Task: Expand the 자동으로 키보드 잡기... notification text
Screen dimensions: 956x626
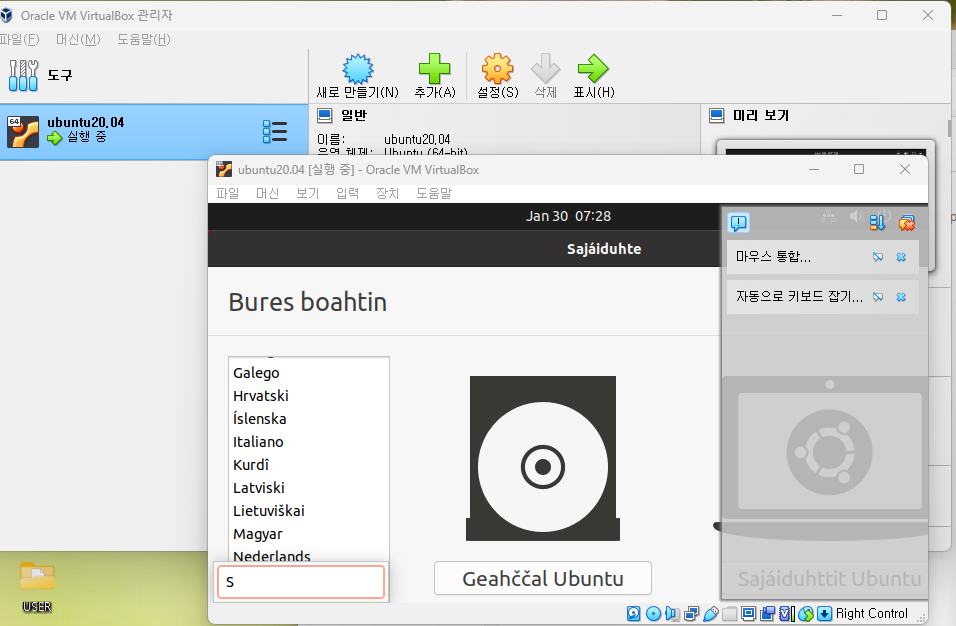Action: [799, 296]
